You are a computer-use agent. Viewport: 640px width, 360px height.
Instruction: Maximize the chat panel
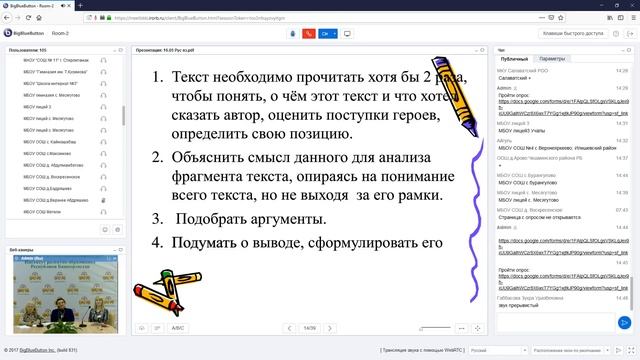point(629,50)
